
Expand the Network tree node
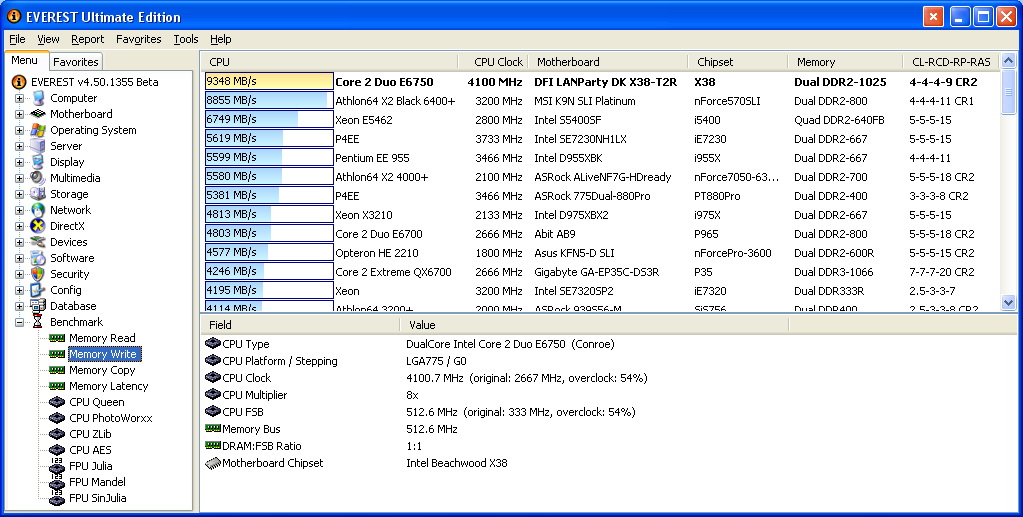click(19, 210)
